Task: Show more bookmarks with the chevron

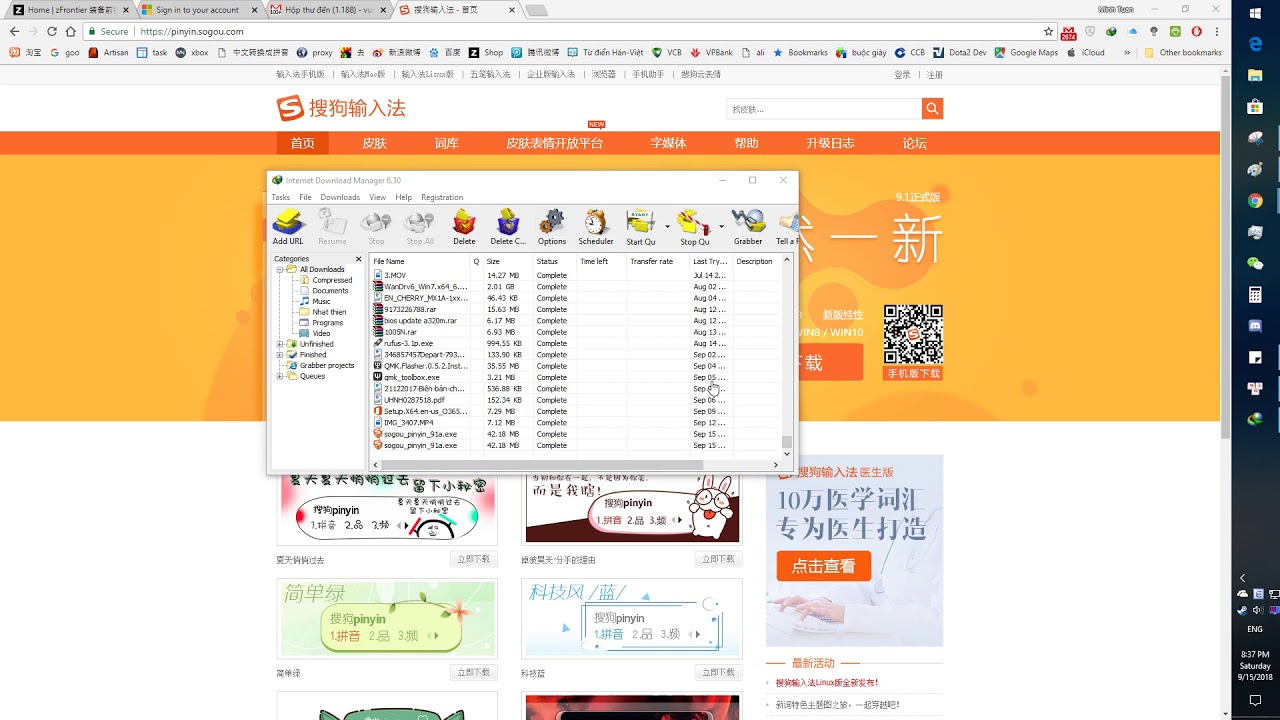Action: pyautogui.click(x=1127, y=52)
